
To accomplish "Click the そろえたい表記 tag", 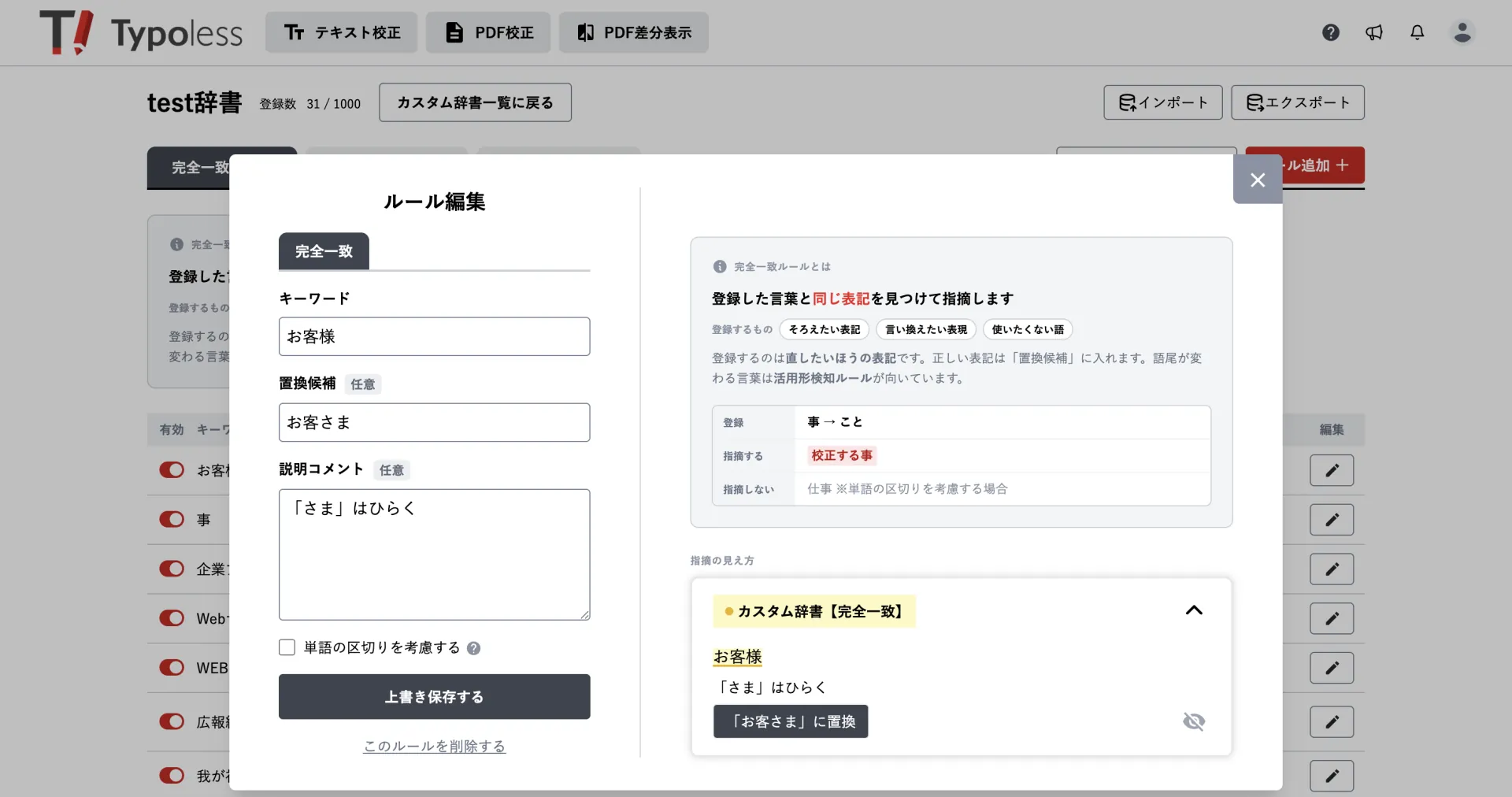I will point(825,329).
